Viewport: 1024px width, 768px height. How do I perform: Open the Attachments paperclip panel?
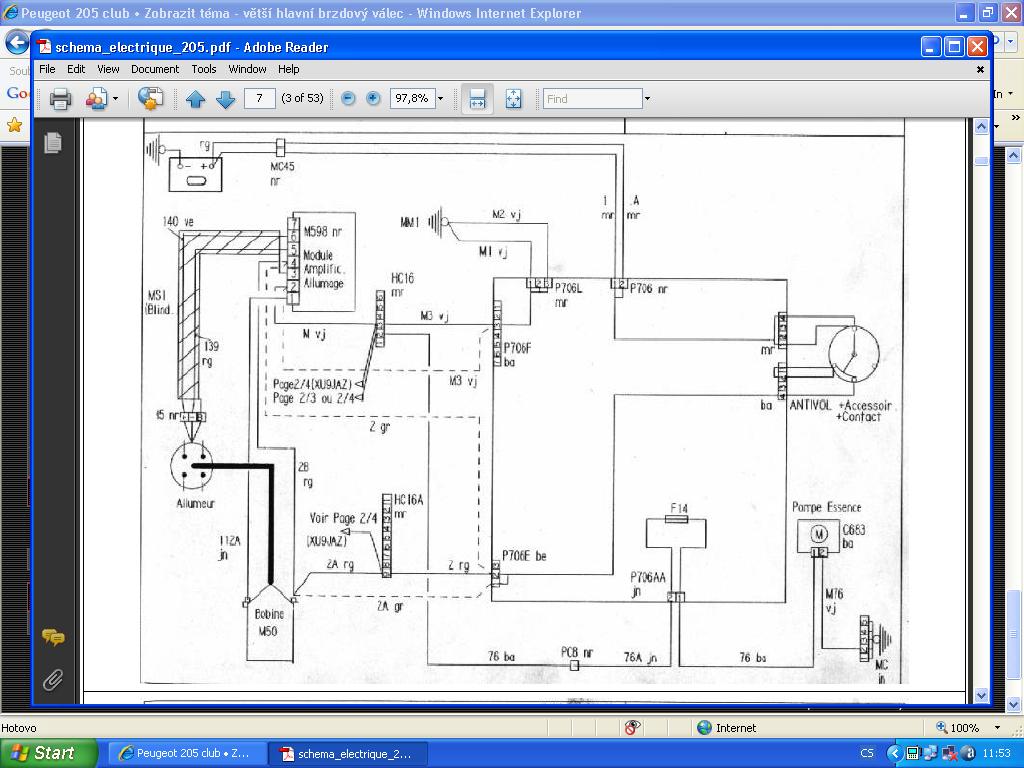tap(53, 680)
